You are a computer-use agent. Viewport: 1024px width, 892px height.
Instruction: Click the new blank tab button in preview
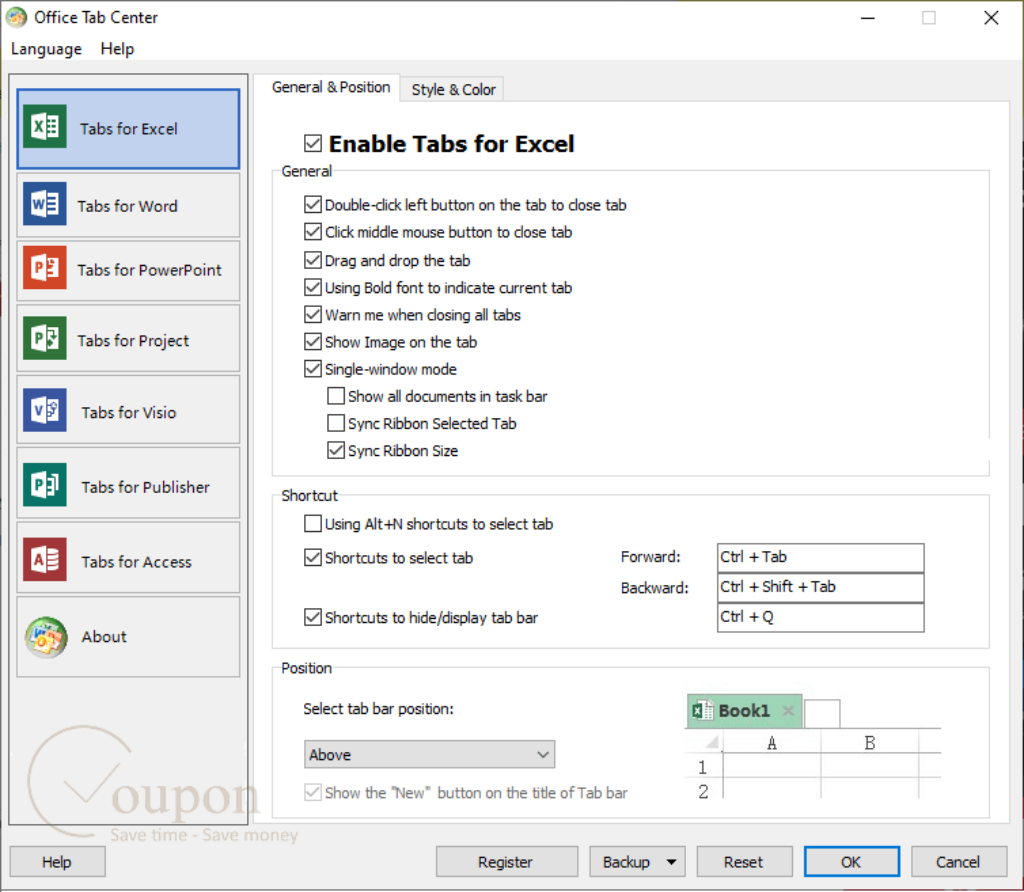(x=822, y=713)
